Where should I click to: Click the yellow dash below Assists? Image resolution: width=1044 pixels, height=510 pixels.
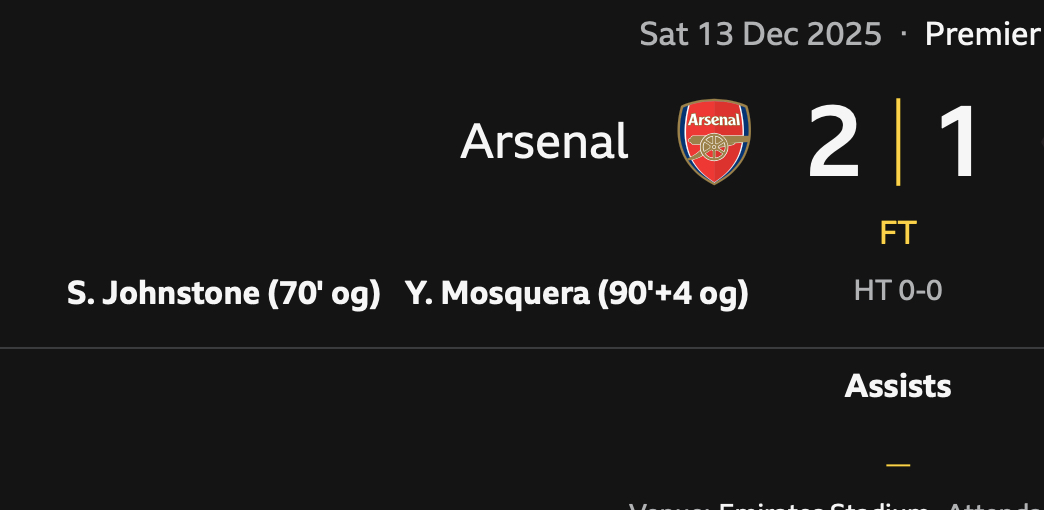coord(897,465)
